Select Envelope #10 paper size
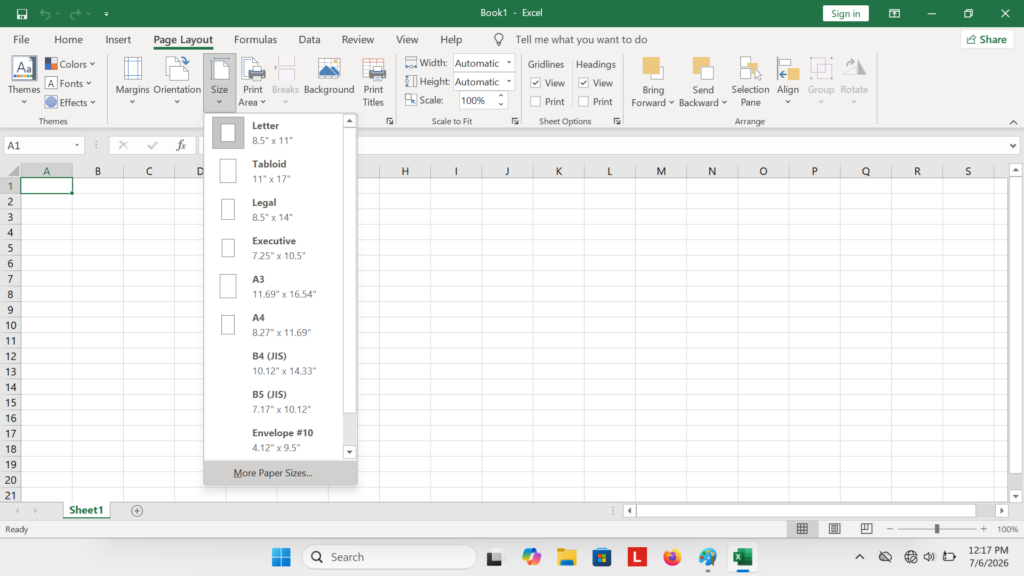The image size is (1024, 576). (274, 440)
